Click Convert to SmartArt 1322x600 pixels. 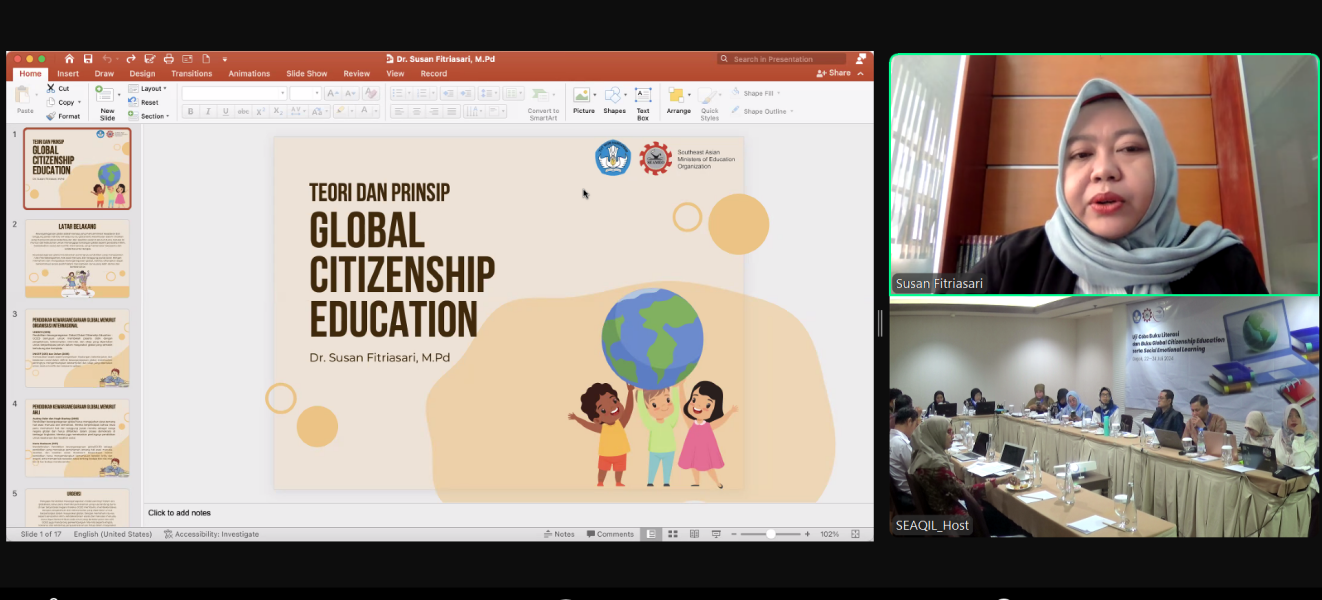[x=543, y=102]
